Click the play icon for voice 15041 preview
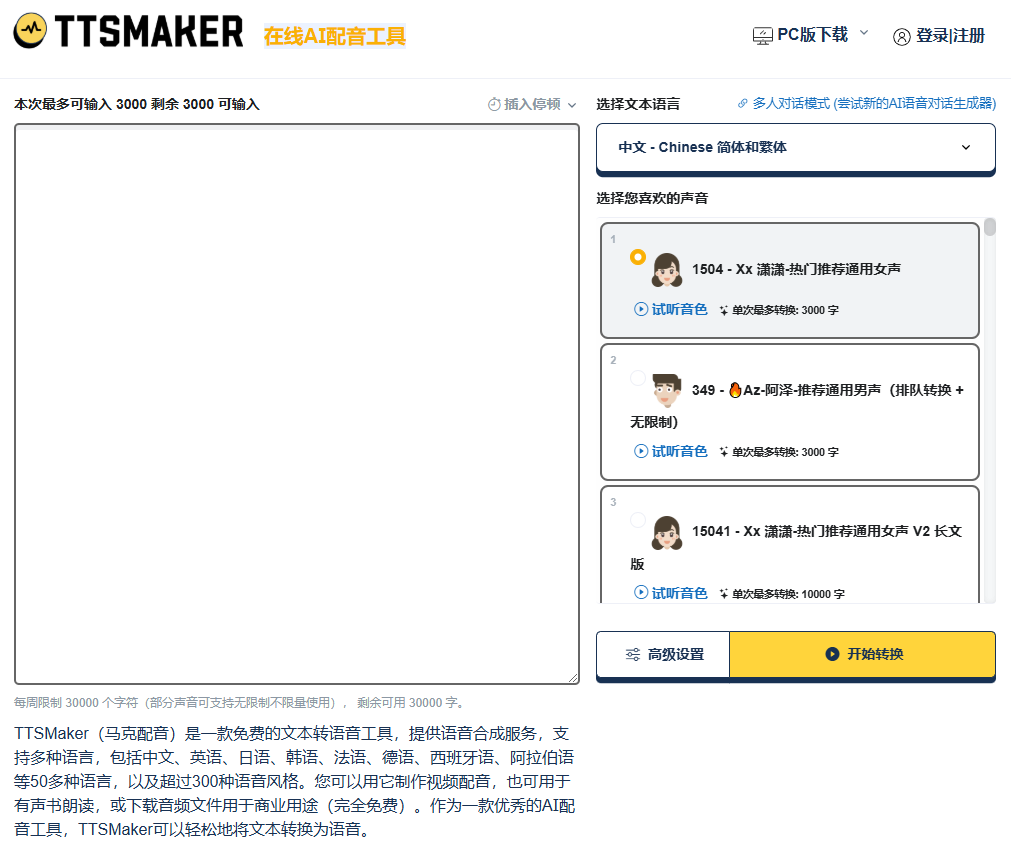 tap(641, 592)
